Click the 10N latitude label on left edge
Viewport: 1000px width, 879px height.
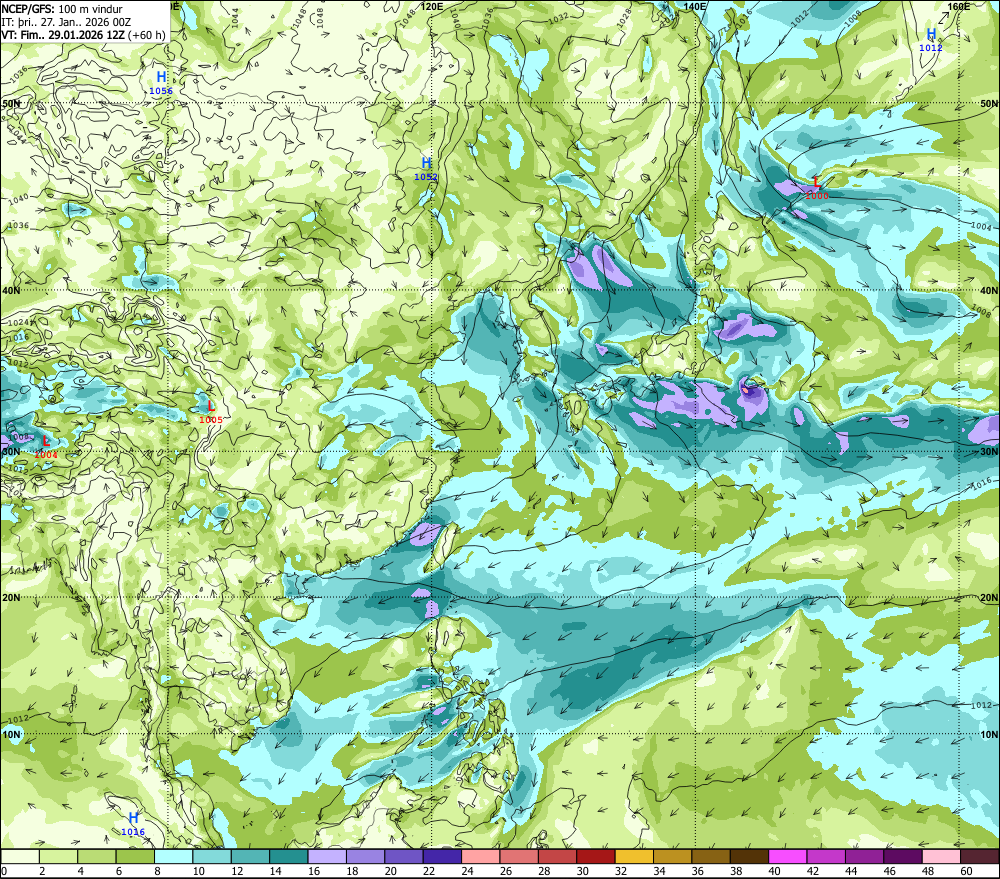point(11,734)
